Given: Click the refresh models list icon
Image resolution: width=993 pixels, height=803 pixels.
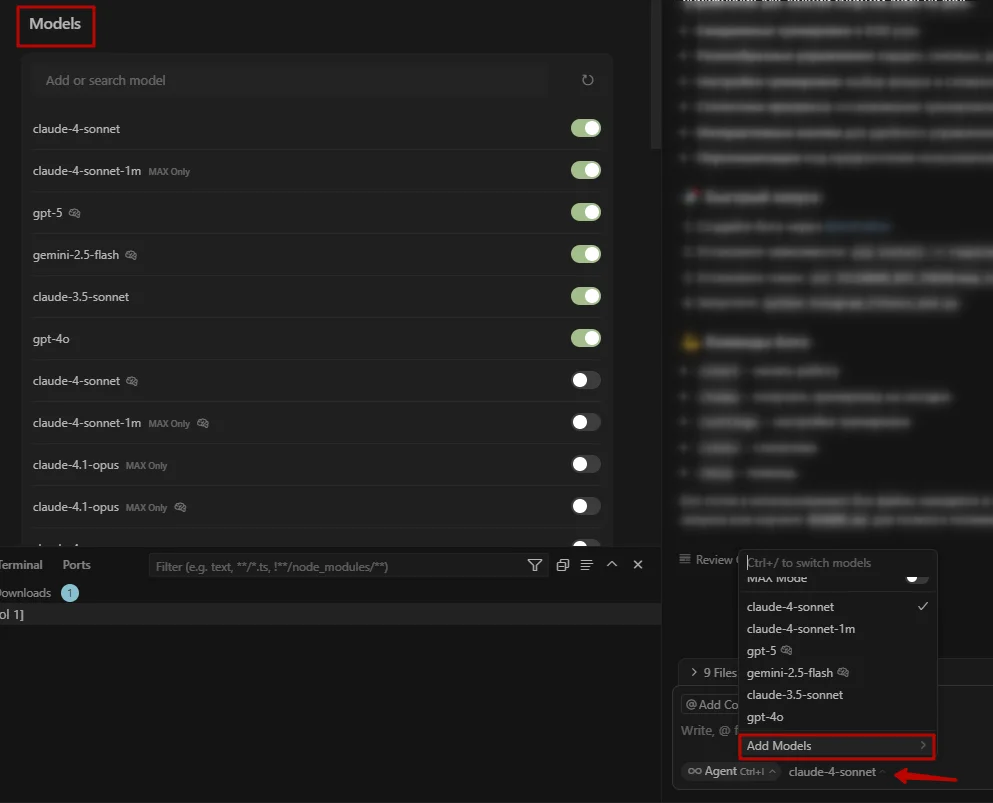Looking at the screenshot, I should tap(588, 80).
